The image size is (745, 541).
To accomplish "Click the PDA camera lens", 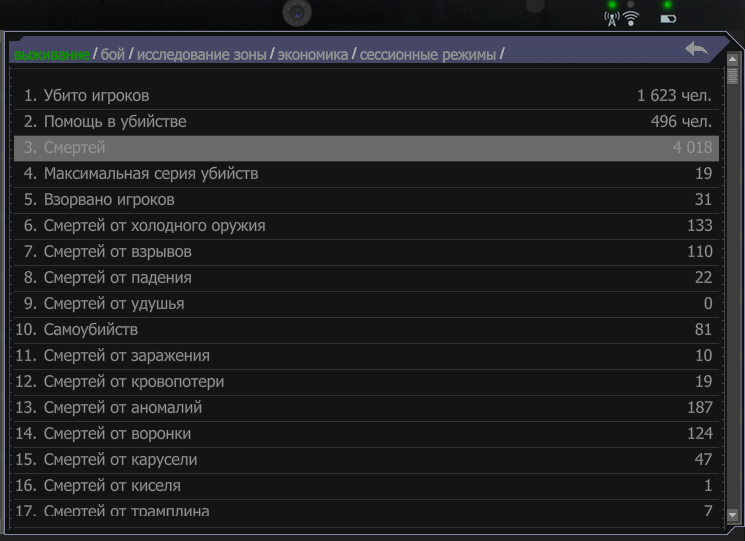I will 297,13.
